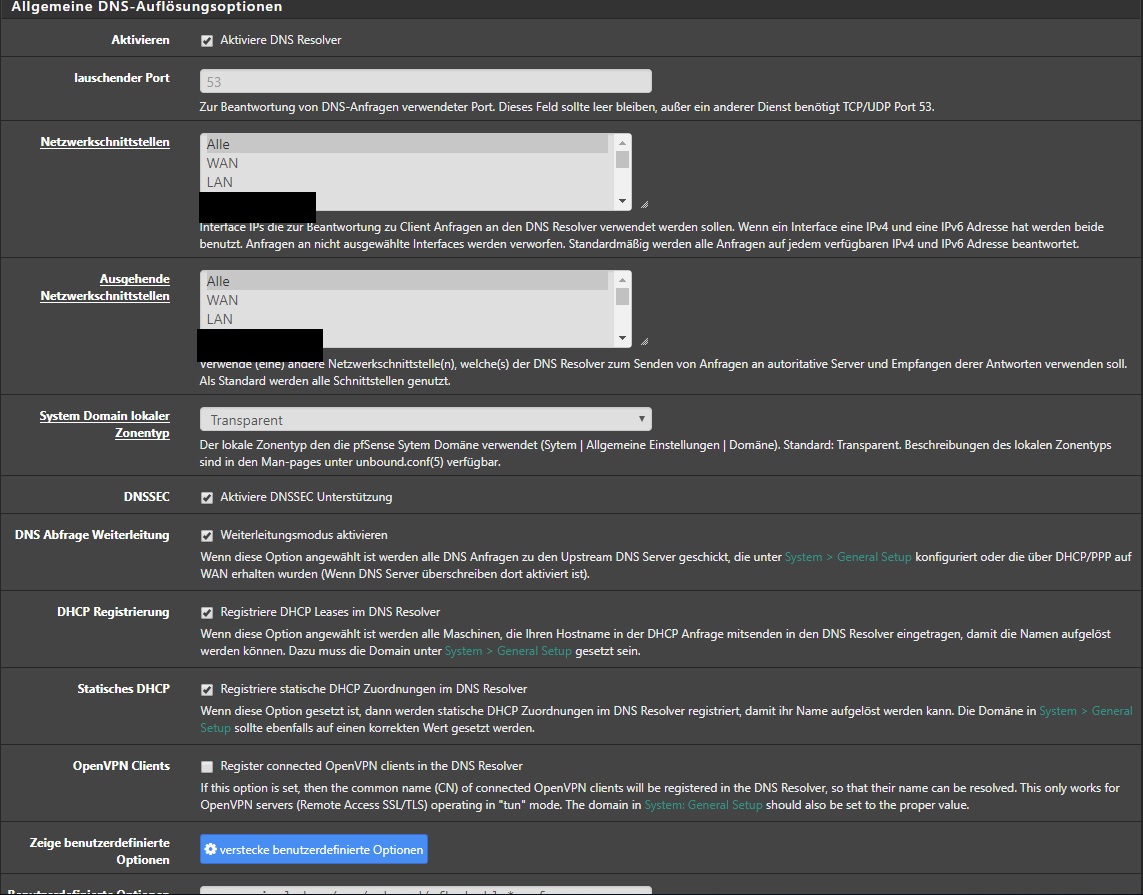Click the lauschender Port input field
The width and height of the screenshot is (1143, 895).
(425, 82)
